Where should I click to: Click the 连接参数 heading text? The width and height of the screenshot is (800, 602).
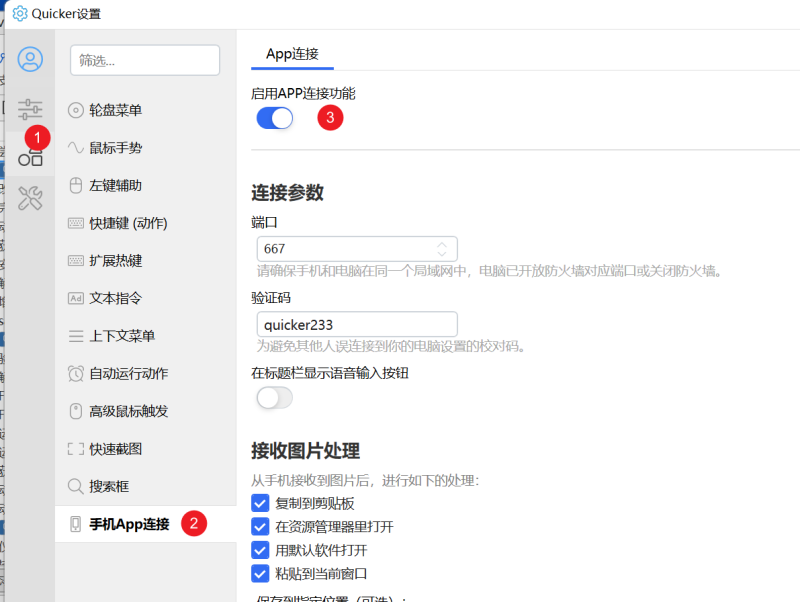click(287, 193)
